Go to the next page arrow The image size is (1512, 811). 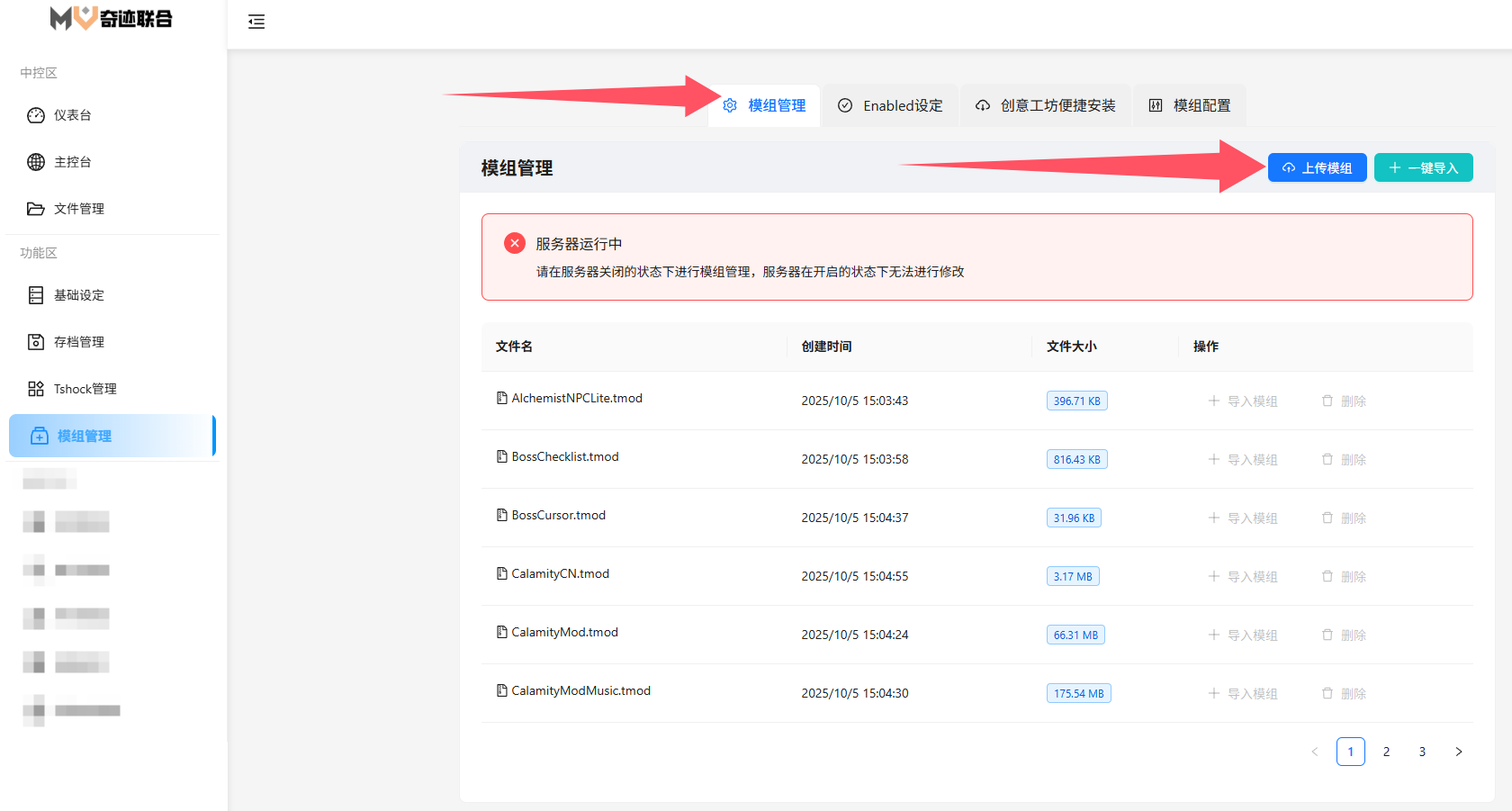click(1458, 752)
